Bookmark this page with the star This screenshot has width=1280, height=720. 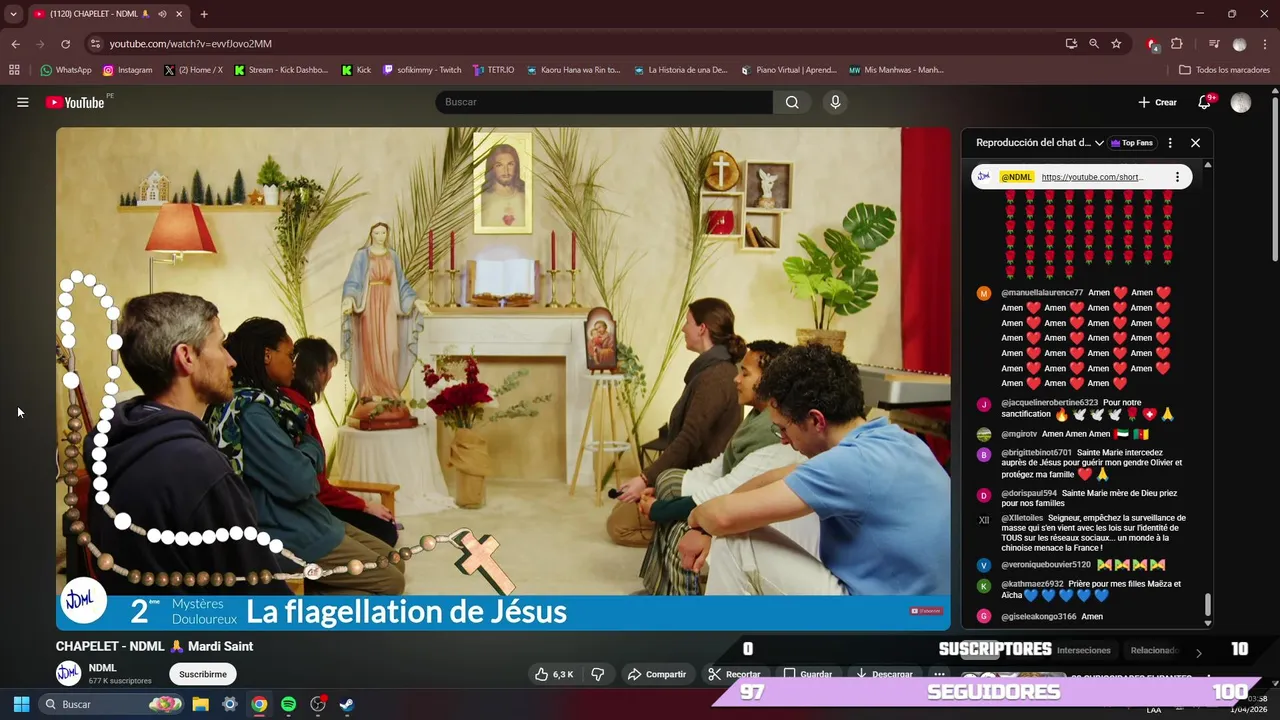pyautogui.click(x=1116, y=44)
